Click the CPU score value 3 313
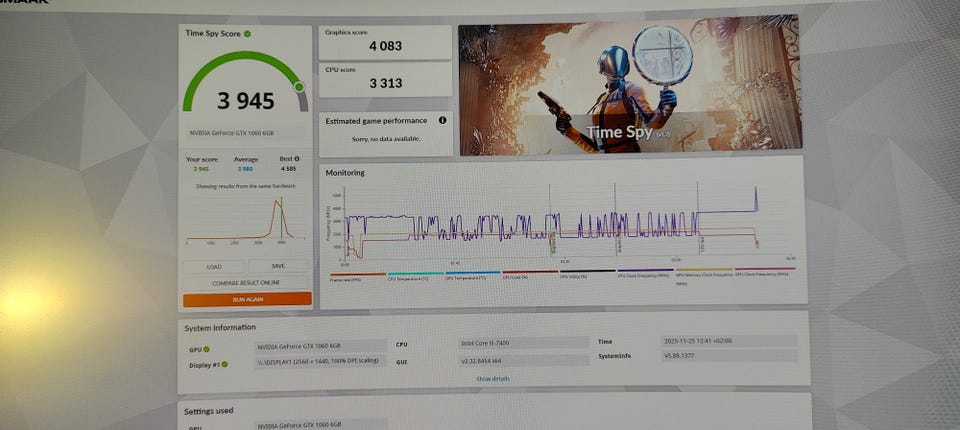The height and width of the screenshot is (430, 960). tap(385, 83)
